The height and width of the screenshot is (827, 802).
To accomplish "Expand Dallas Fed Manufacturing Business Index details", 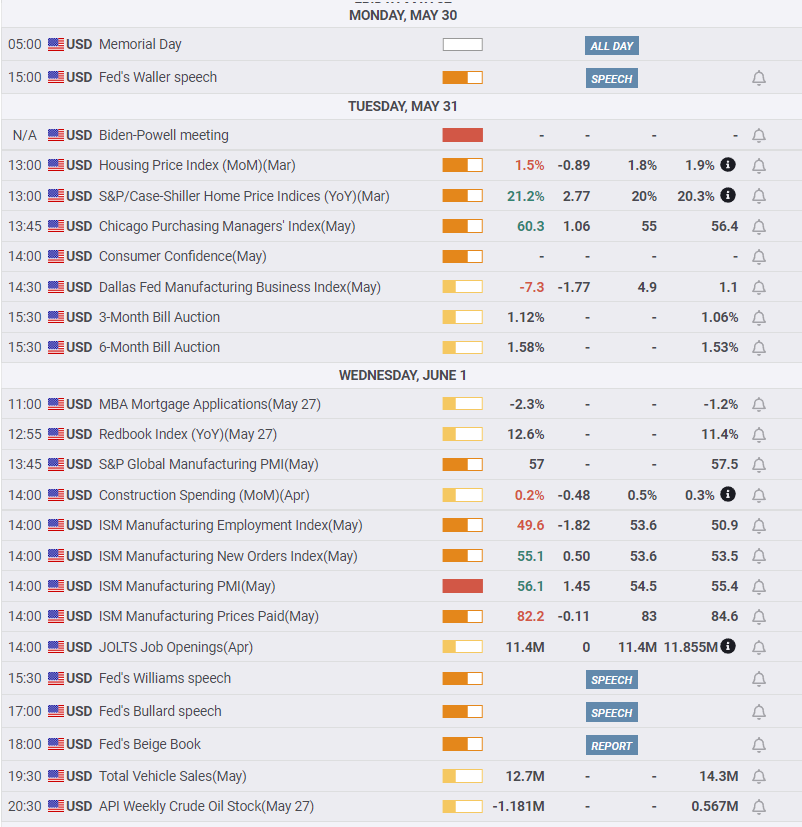I will click(239, 287).
